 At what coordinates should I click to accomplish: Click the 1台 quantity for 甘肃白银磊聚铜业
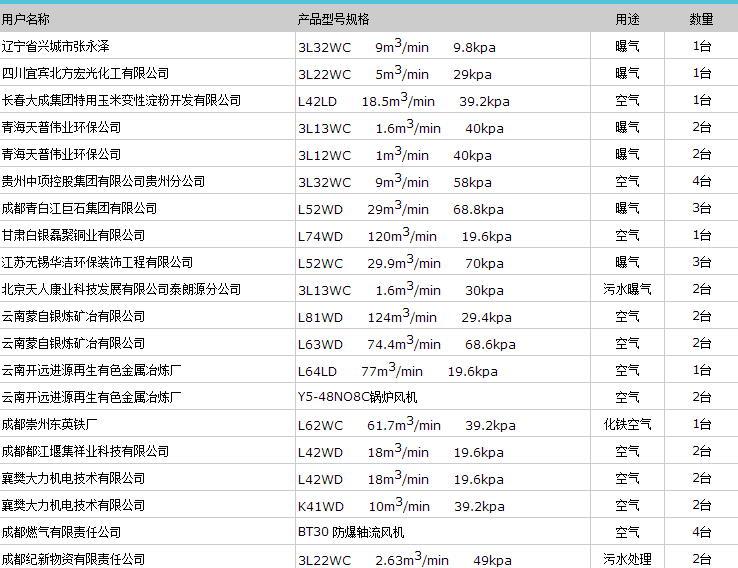tap(701, 235)
